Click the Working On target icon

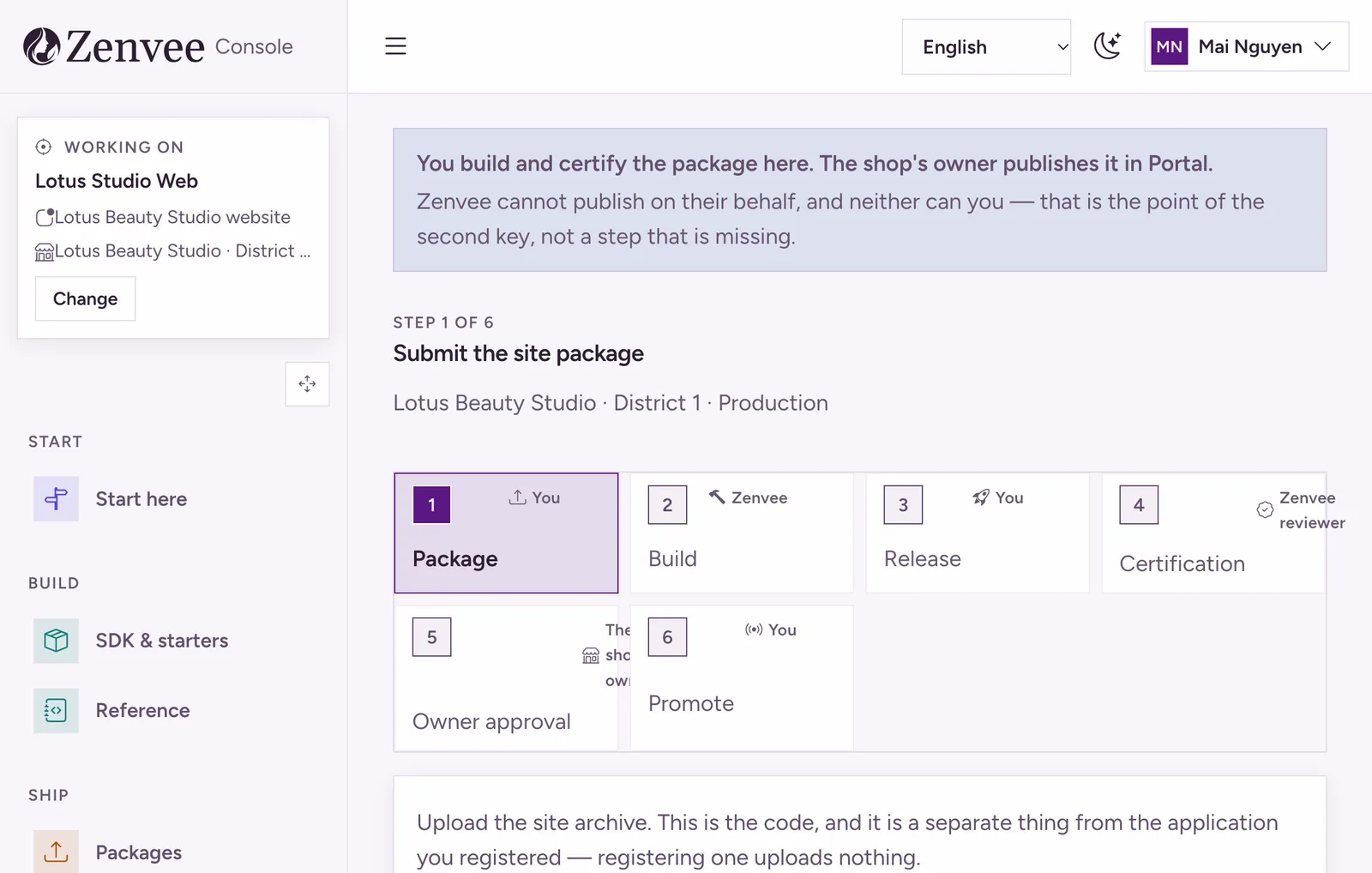[44, 147]
